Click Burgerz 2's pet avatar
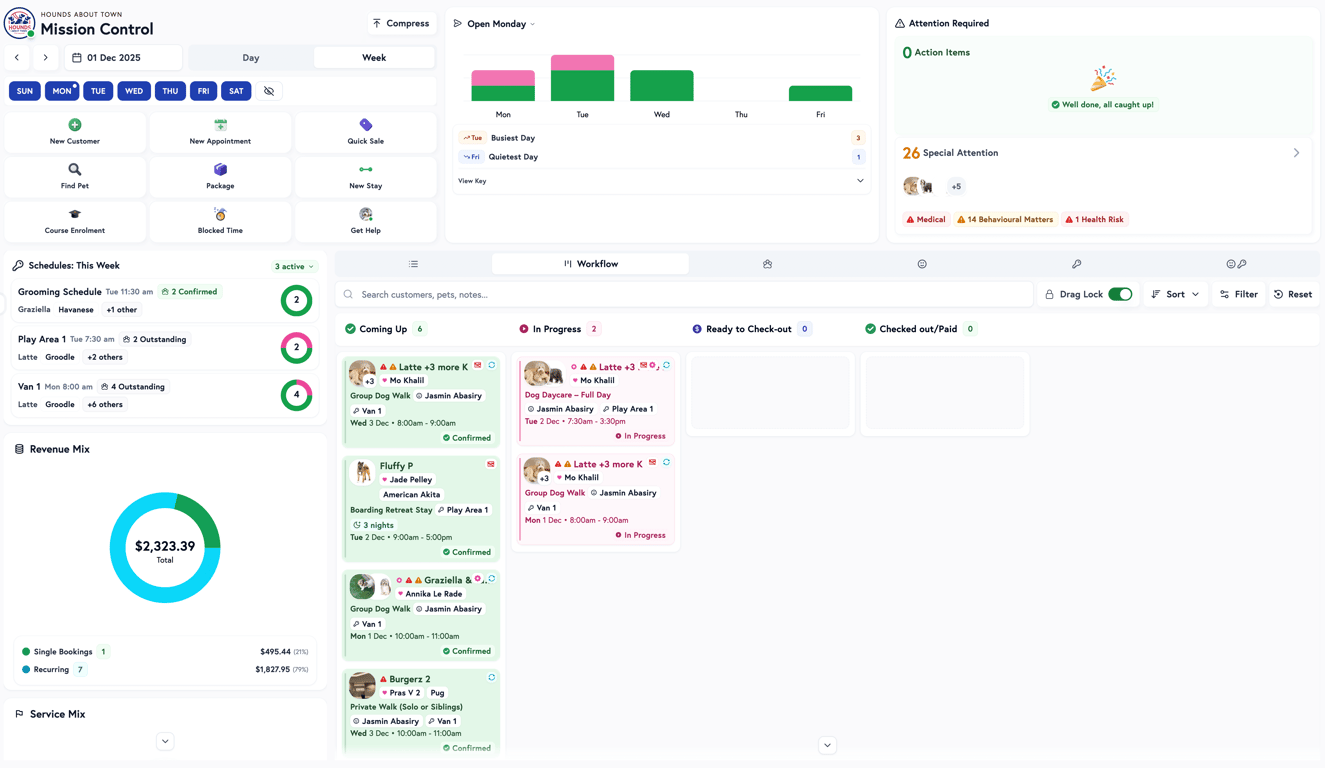 pos(362,685)
